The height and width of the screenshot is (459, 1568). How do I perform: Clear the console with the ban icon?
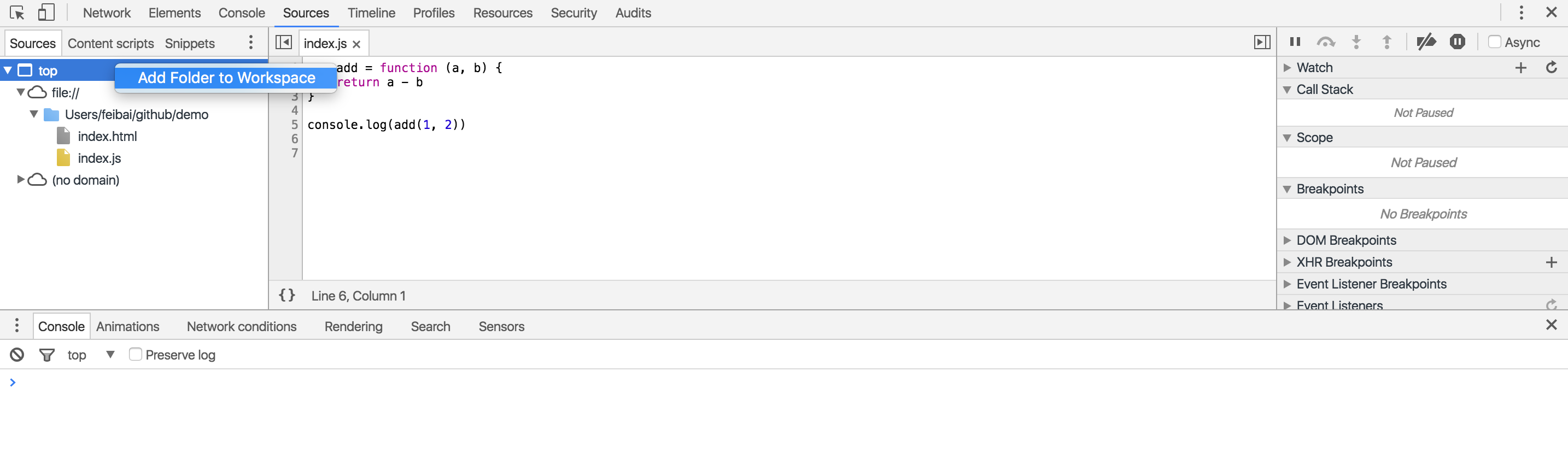coord(17,355)
